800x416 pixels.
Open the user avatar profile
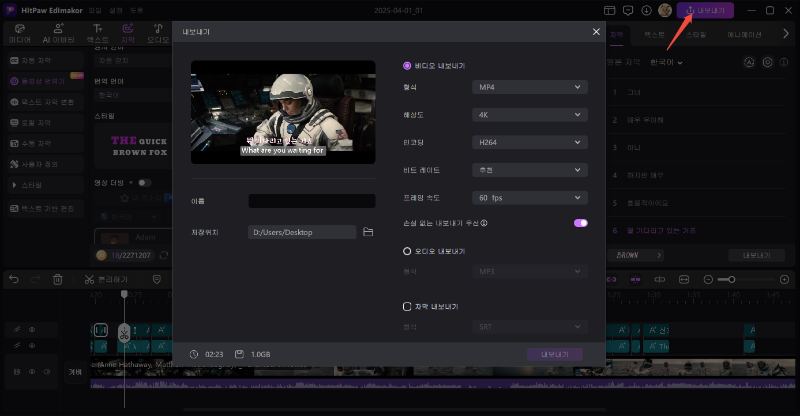(665, 10)
